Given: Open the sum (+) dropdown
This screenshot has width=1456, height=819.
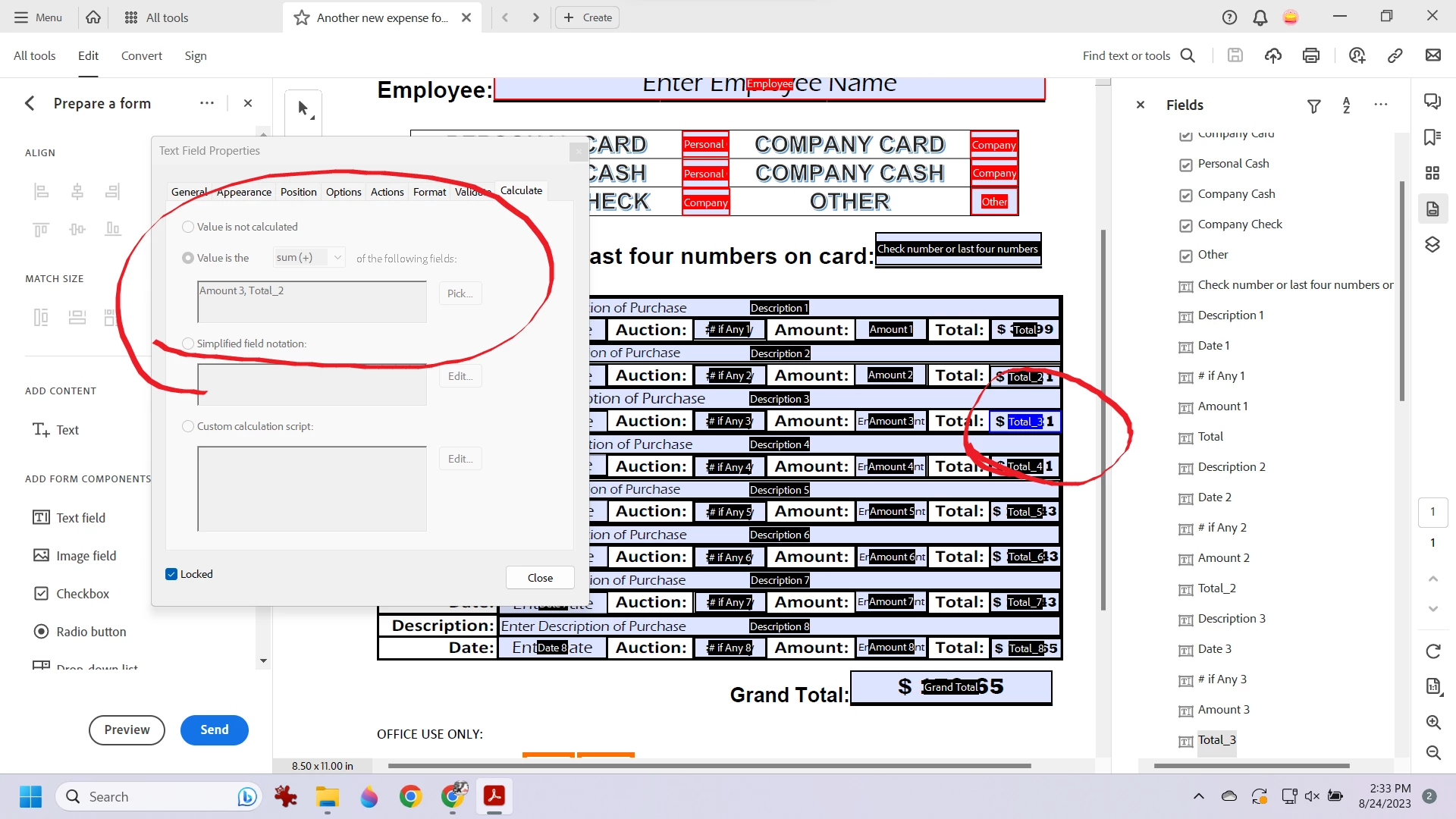Looking at the screenshot, I should pyautogui.click(x=309, y=258).
